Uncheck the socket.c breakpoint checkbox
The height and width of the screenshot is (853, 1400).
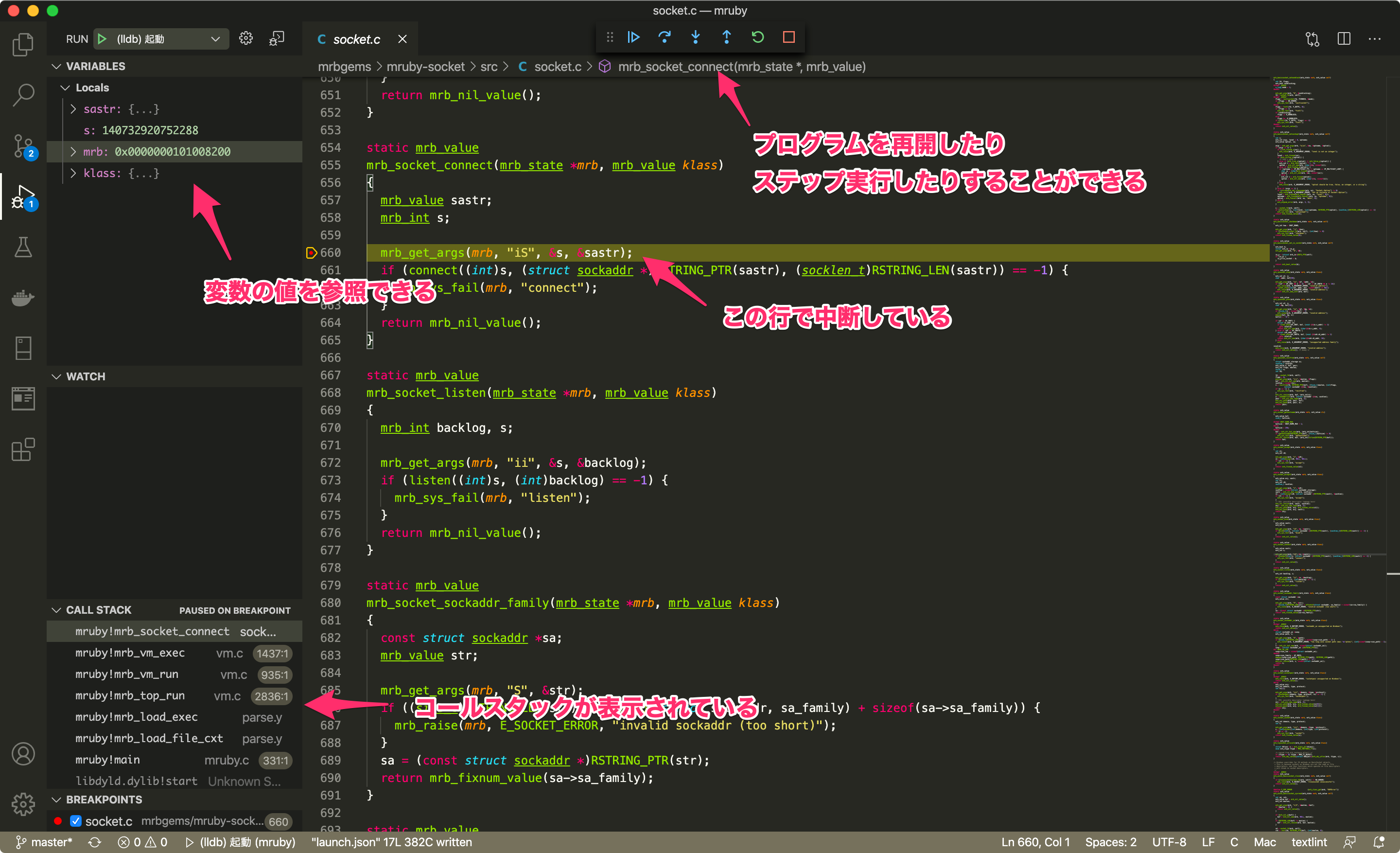point(75,820)
